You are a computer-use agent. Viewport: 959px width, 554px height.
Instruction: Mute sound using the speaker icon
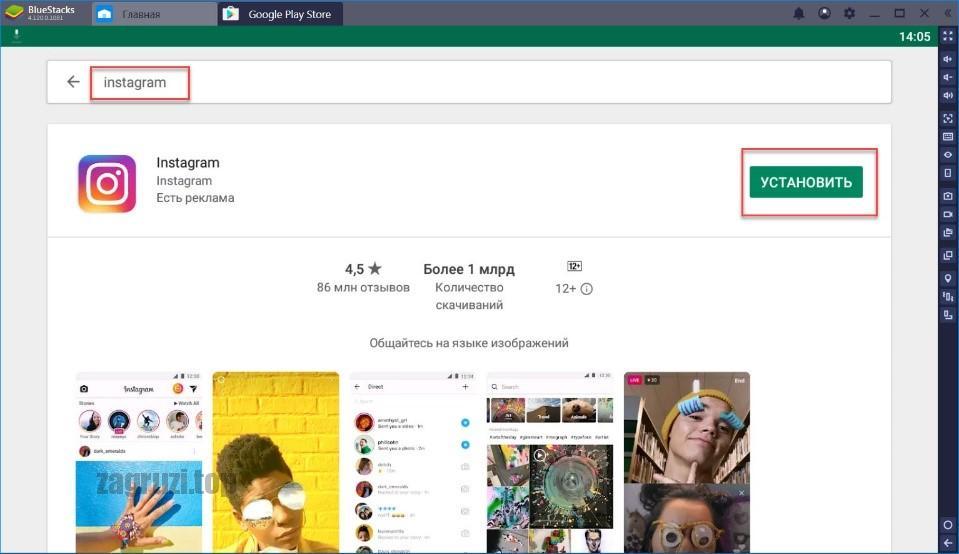pyautogui.click(x=947, y=95)
